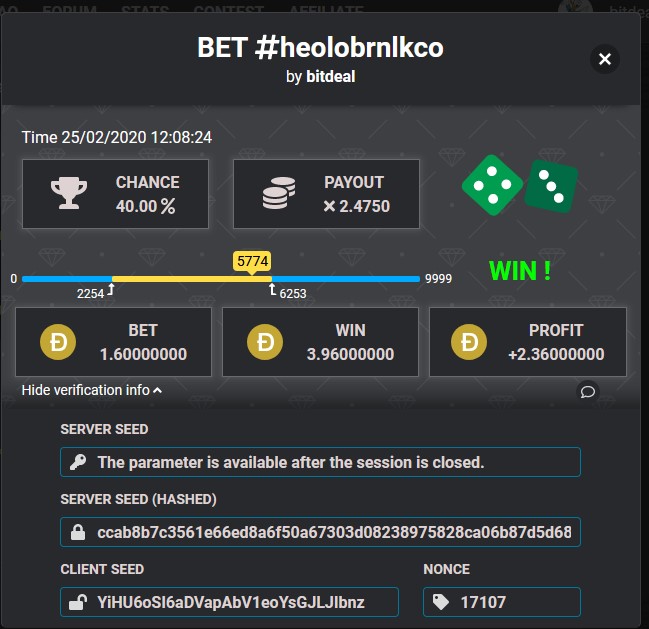649x629 pixels.
Task: Click the payout coins stack icon
Action: pos(277,194)
